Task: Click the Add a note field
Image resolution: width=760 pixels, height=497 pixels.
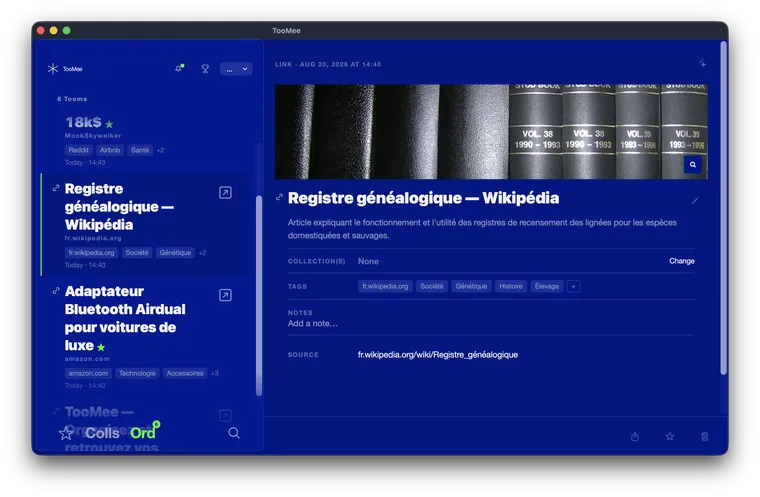Action: click(x=313, y=323)
